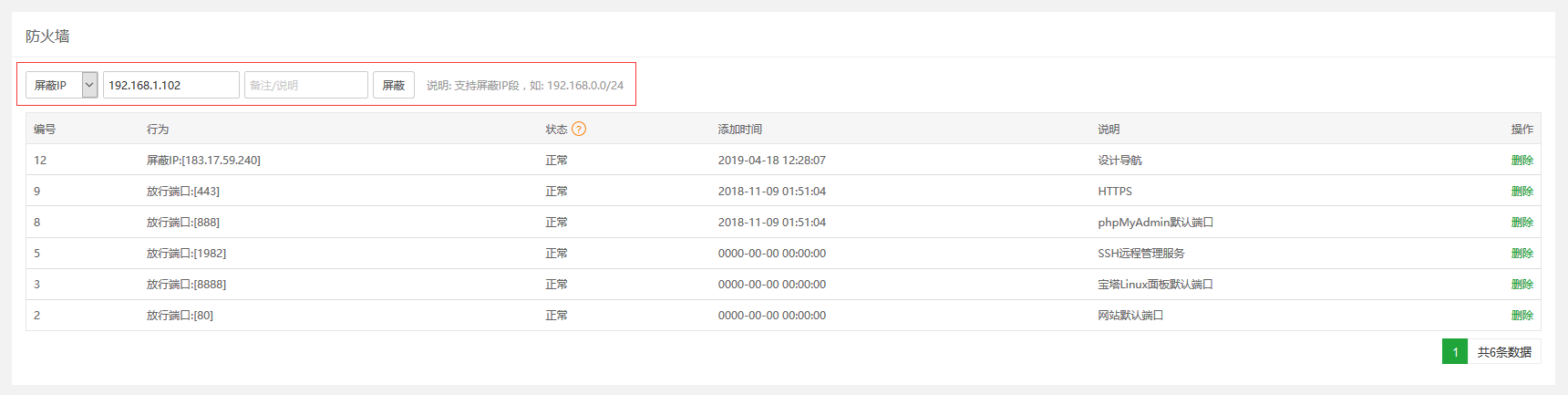
Task: Click the 编号 column header
Action: [x=45, y=130]
